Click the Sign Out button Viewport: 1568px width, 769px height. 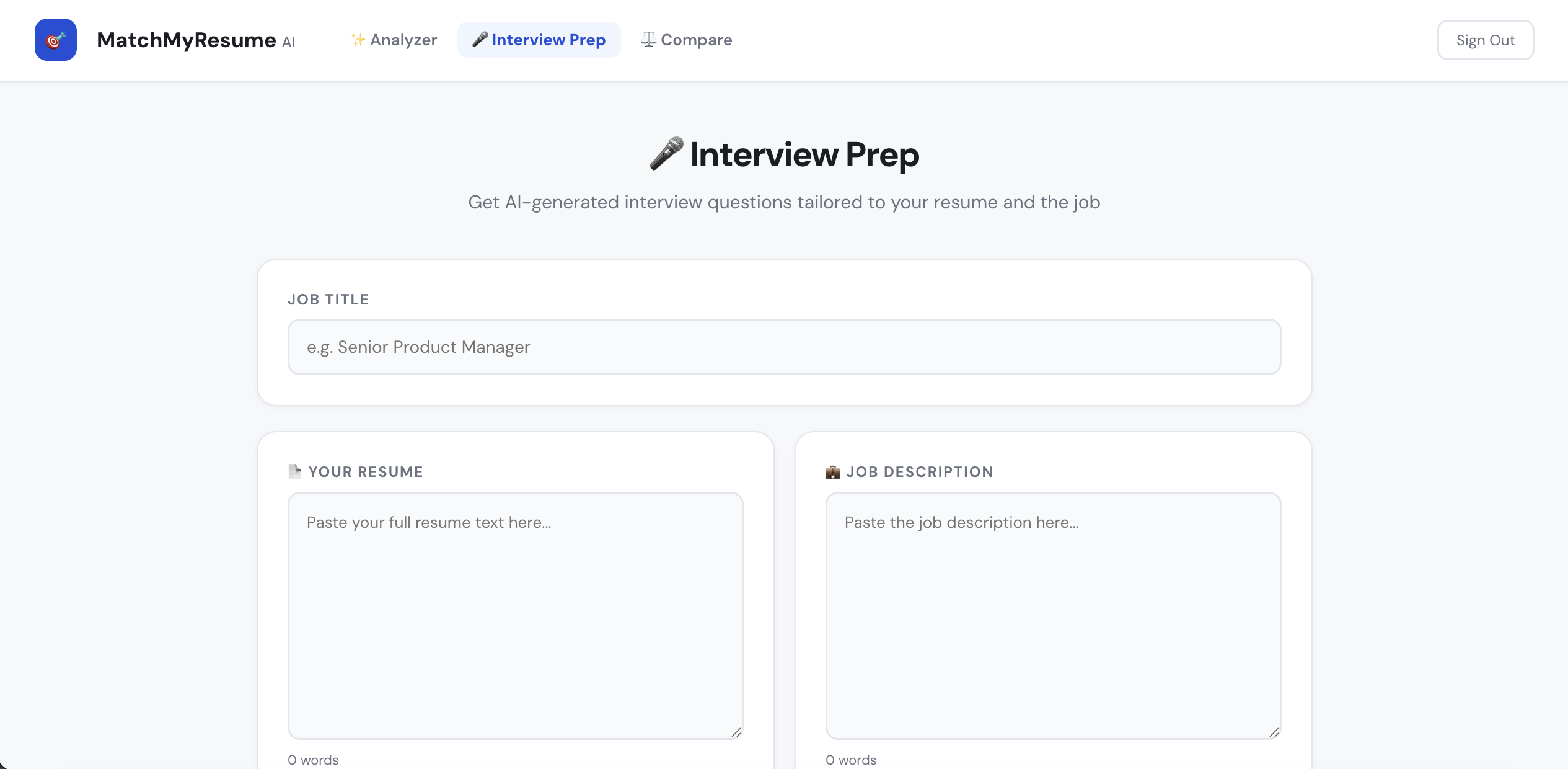pos(1485,39)
